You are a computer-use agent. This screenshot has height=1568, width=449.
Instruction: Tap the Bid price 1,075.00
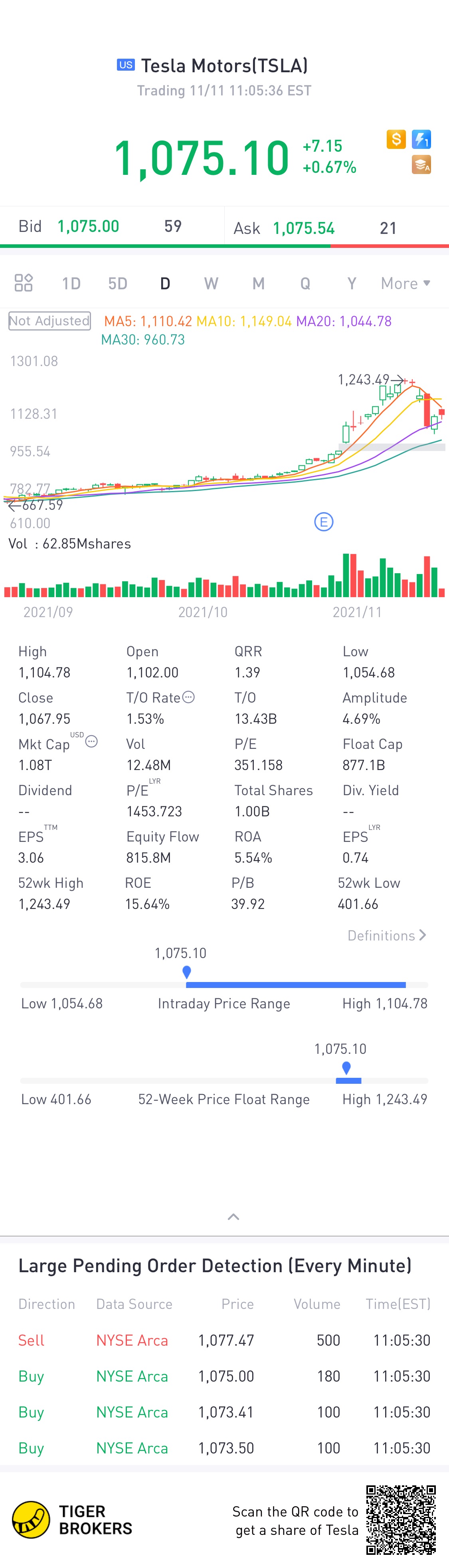coord(88,226)
